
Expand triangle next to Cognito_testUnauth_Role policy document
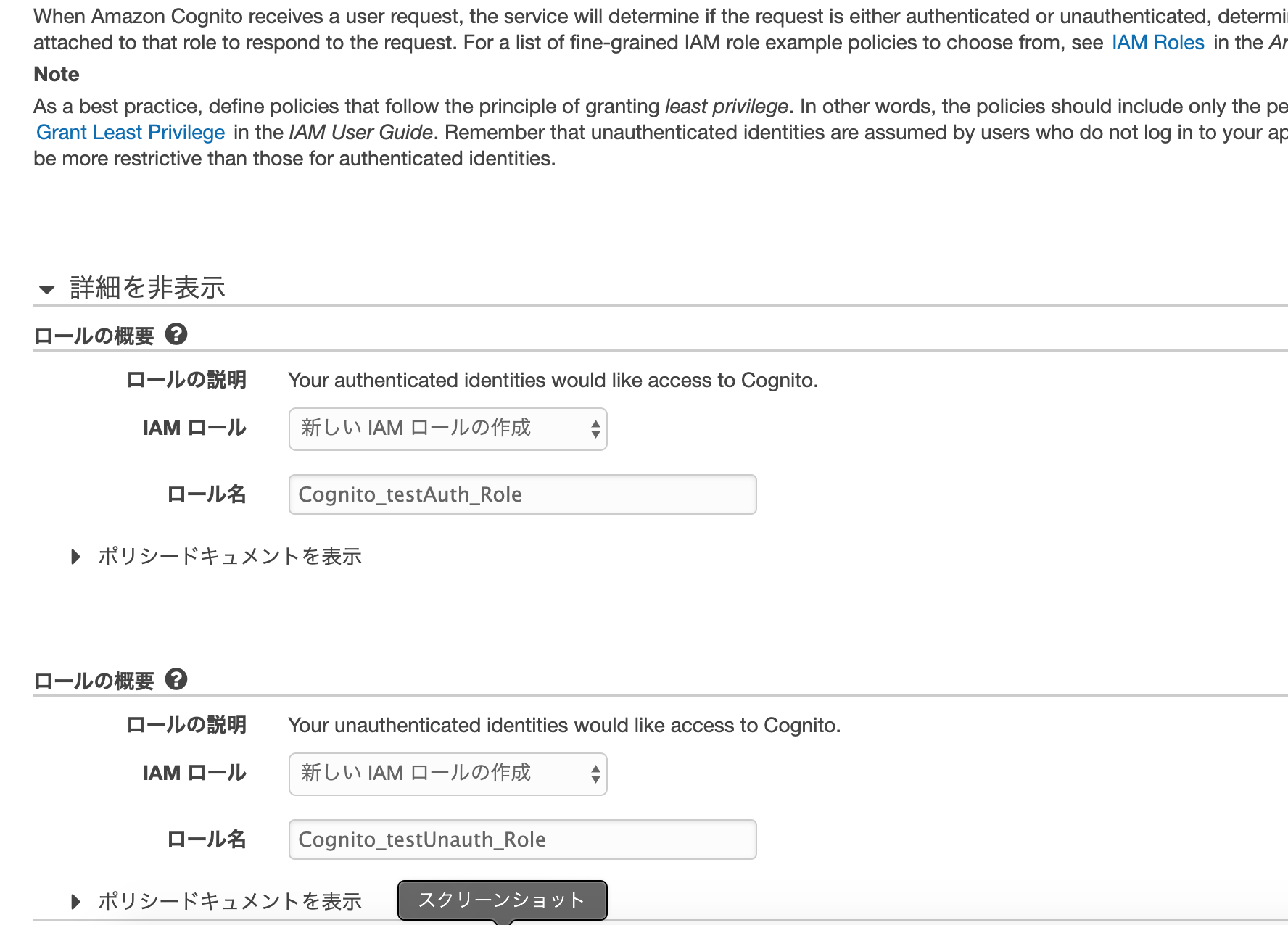[x=75, y=902]
